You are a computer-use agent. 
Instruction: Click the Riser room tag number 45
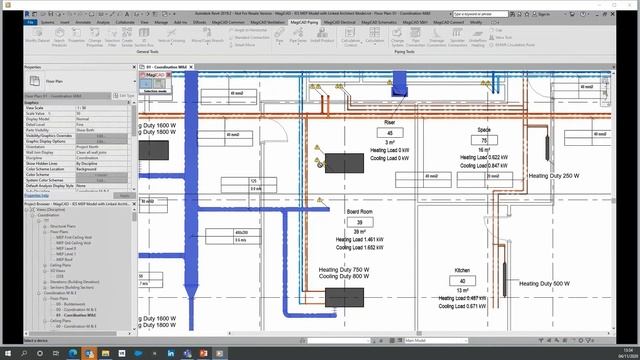pos(390,133)
